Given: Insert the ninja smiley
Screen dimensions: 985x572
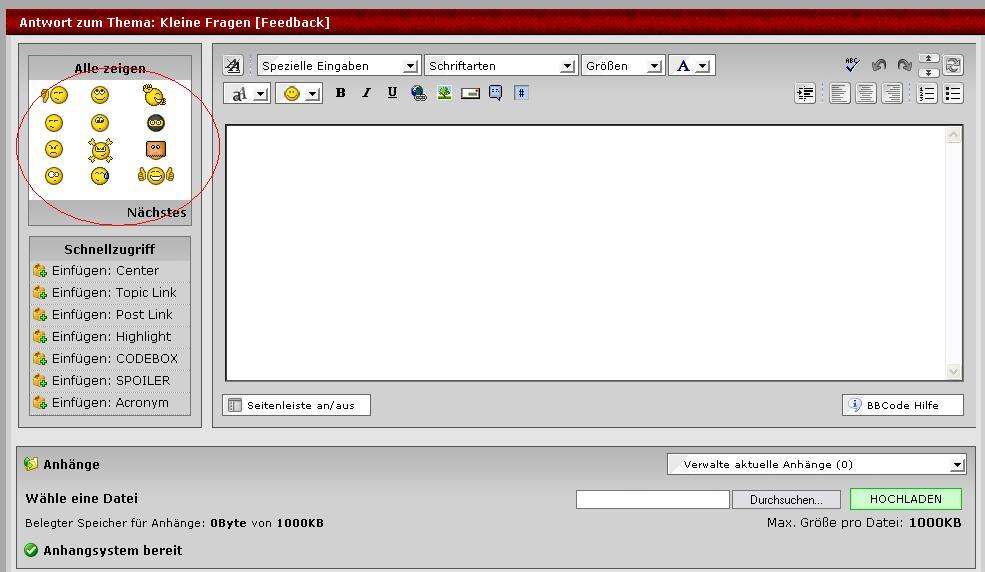Looking at the screenshot, I should 155,123.
